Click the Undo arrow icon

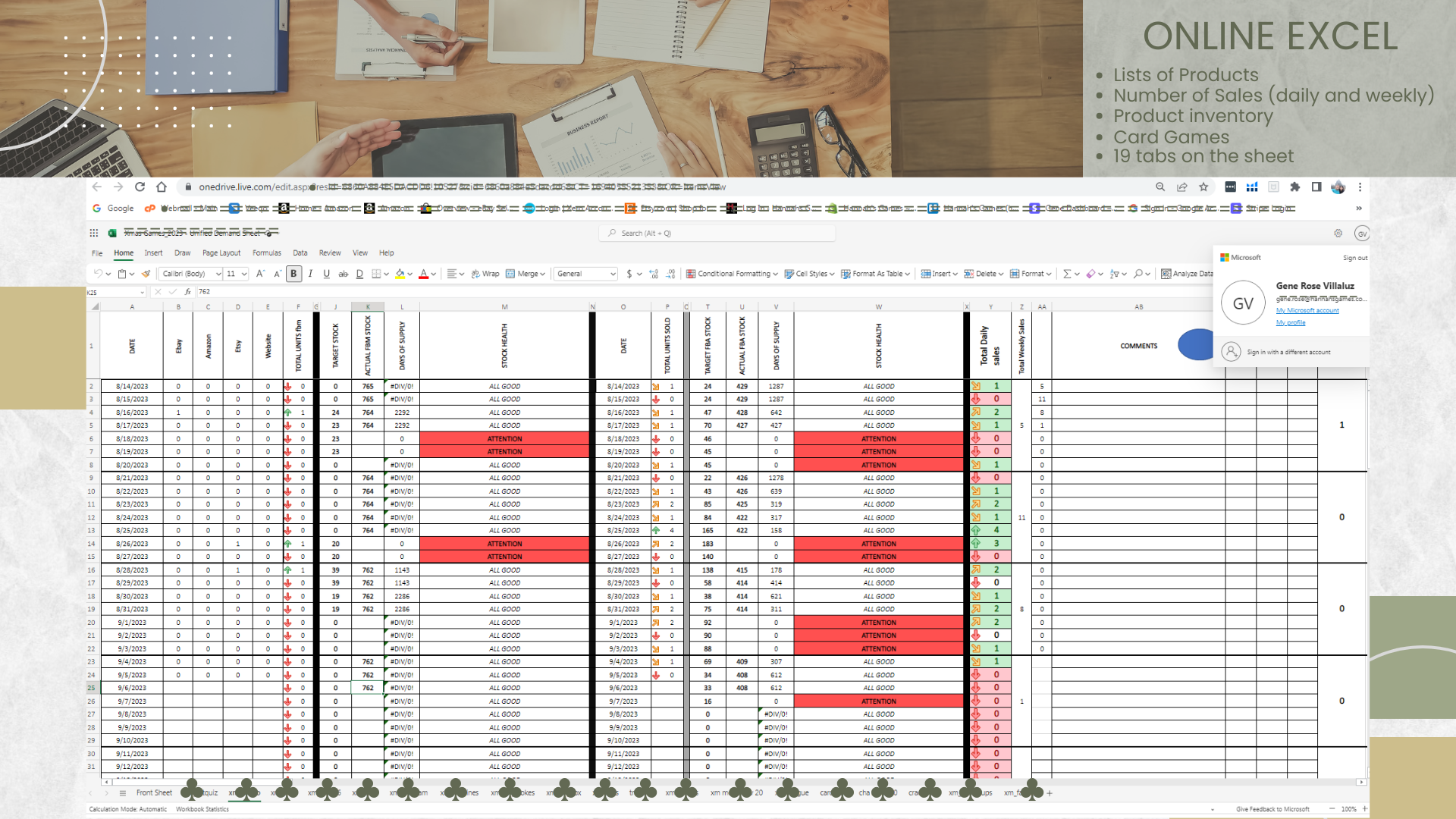point(98,274)
